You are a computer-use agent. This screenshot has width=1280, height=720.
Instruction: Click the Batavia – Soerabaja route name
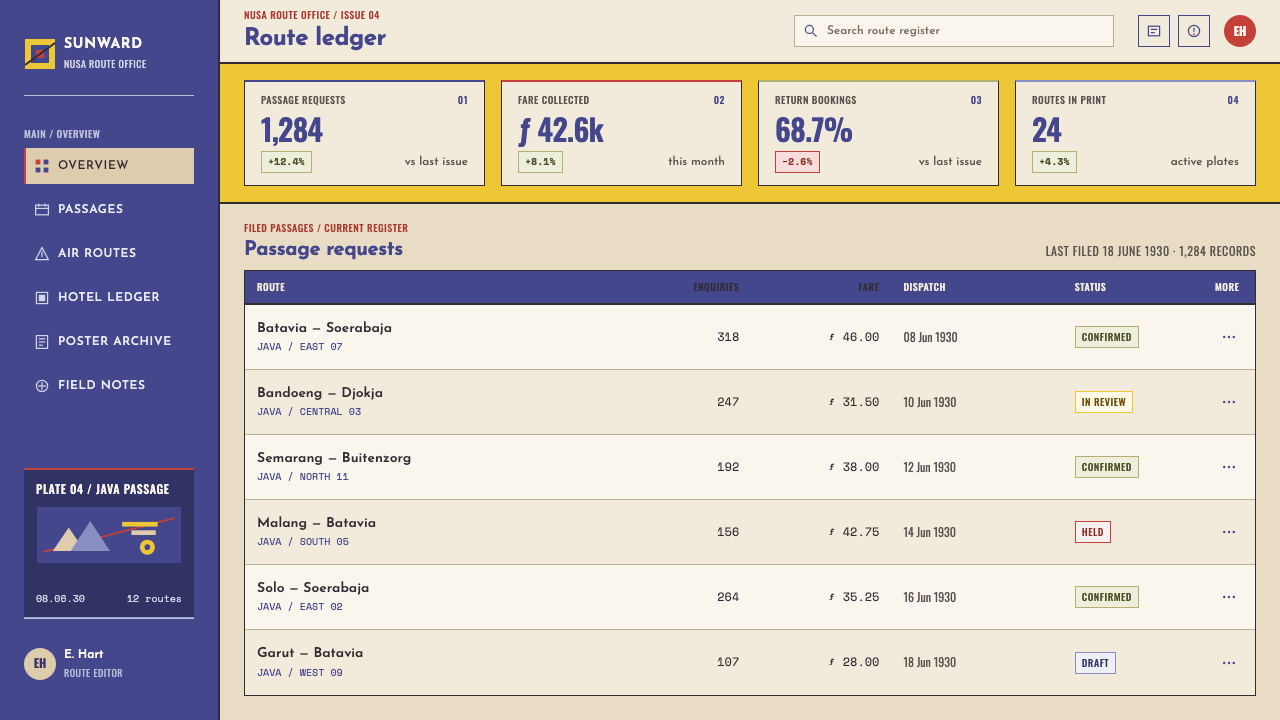324,328
